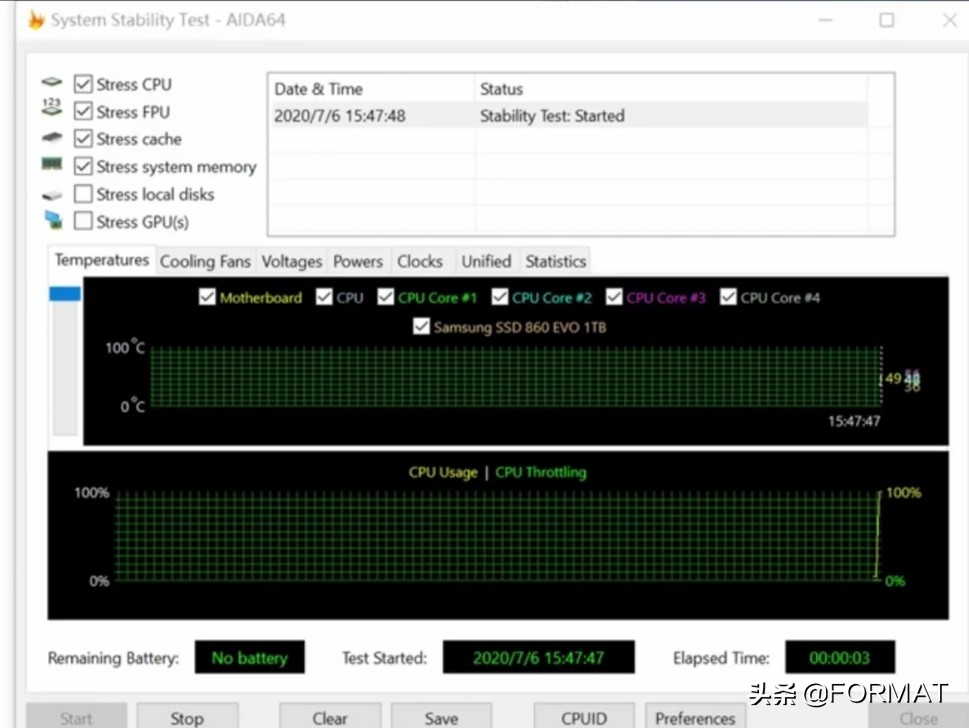The width and height of the screenshot is (969, 728).
Task: Click the RAM module icon beside Stress system memory
Action: click(x=52, y=164)
